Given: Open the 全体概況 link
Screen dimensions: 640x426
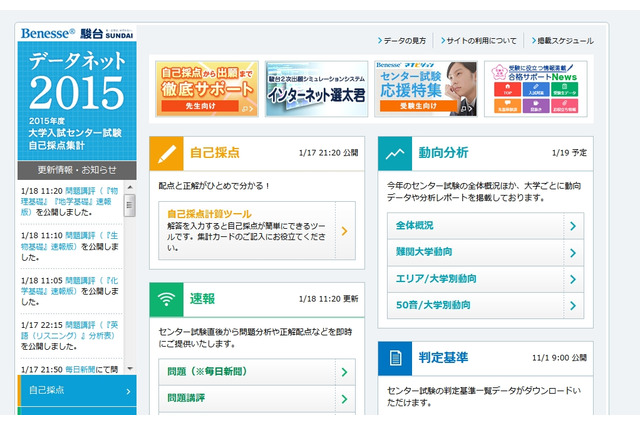Looking at the screenshot, I should point(414,225).
